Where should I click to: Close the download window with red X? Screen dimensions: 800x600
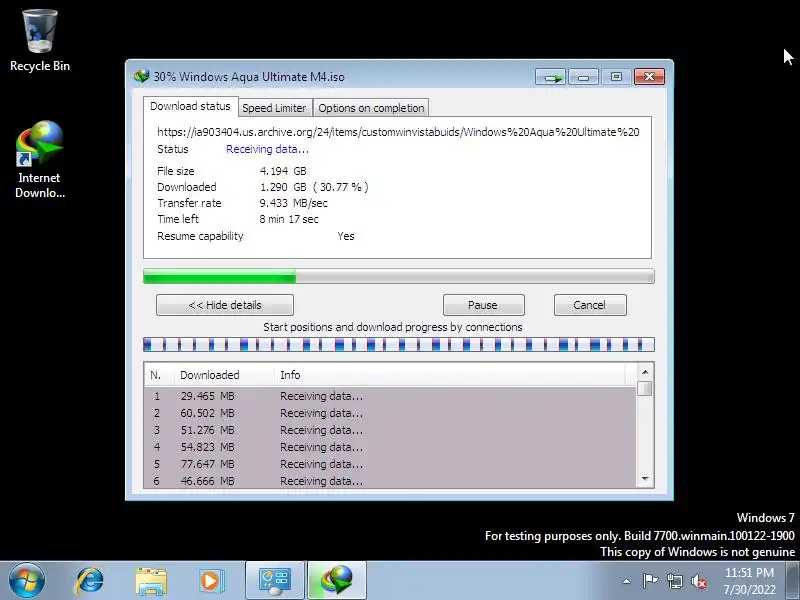tap(649, 77)
